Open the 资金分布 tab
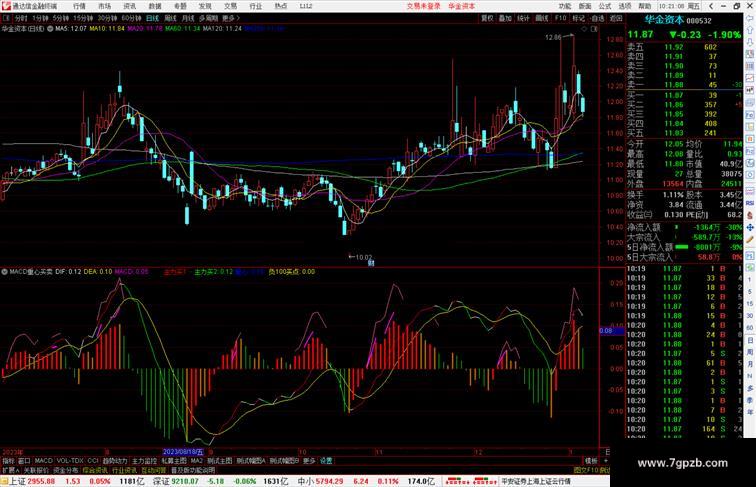This screenshot has height=487, width=756. click(66, 470)
